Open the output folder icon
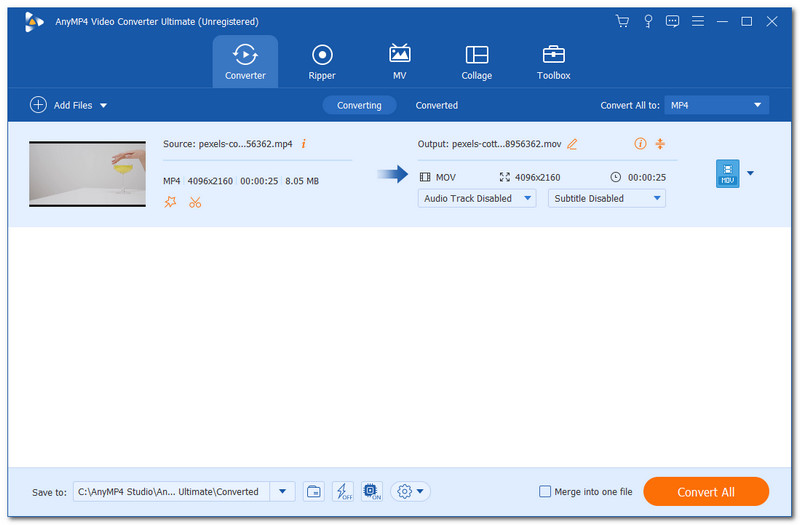Screen dimensions: 800x525 314,491
